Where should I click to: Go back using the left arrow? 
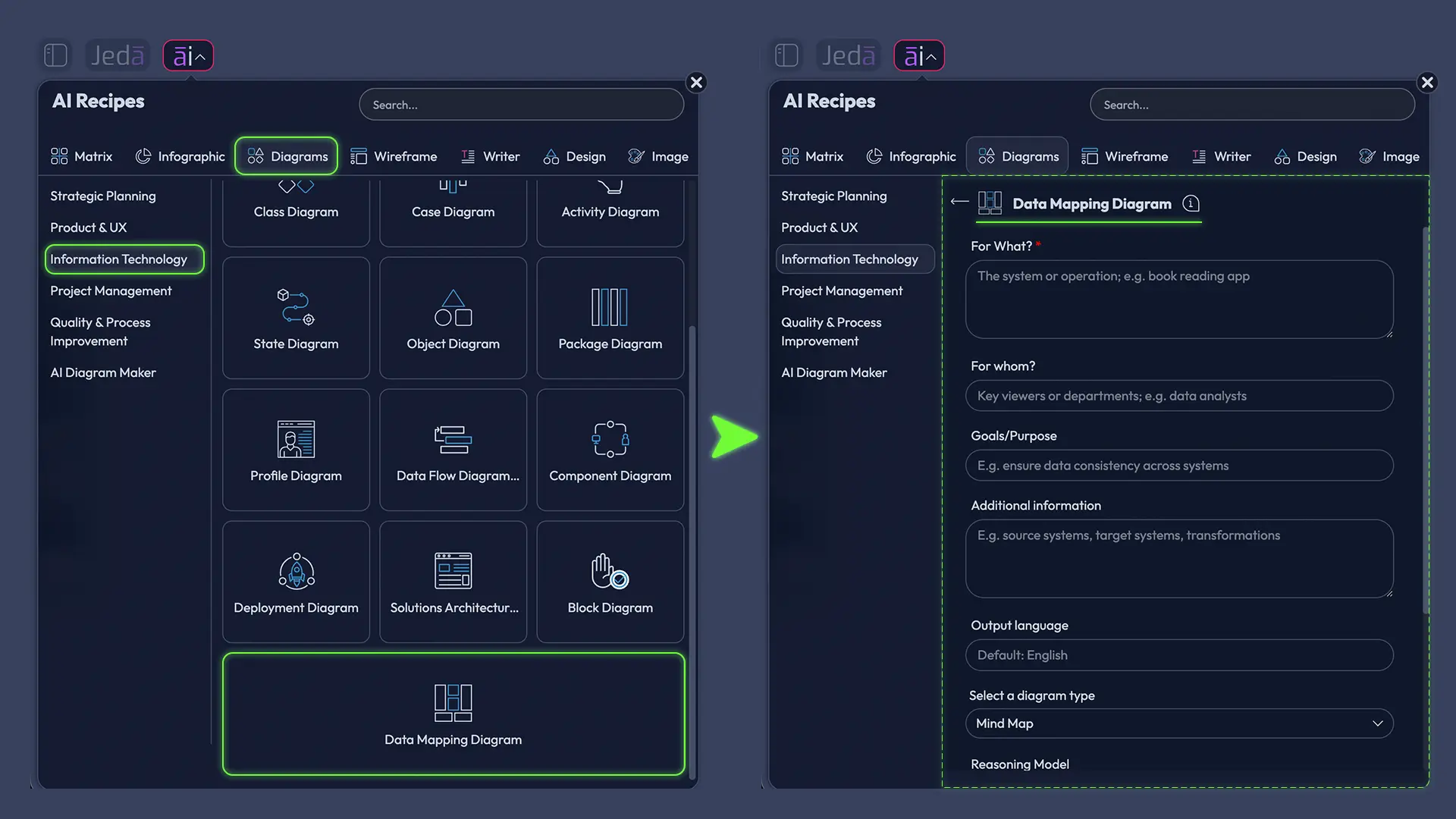[x=959, y=202]
